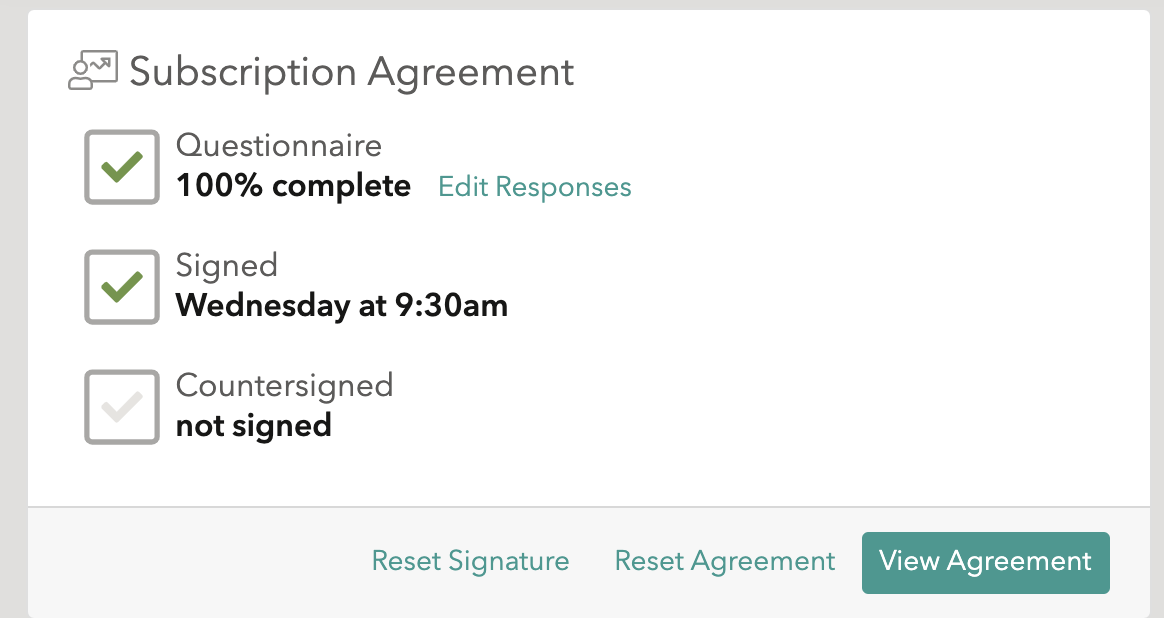Screen dimensions: 1164x618
Task: Click the Questionnaire label
Action: (x=279, y=145)
